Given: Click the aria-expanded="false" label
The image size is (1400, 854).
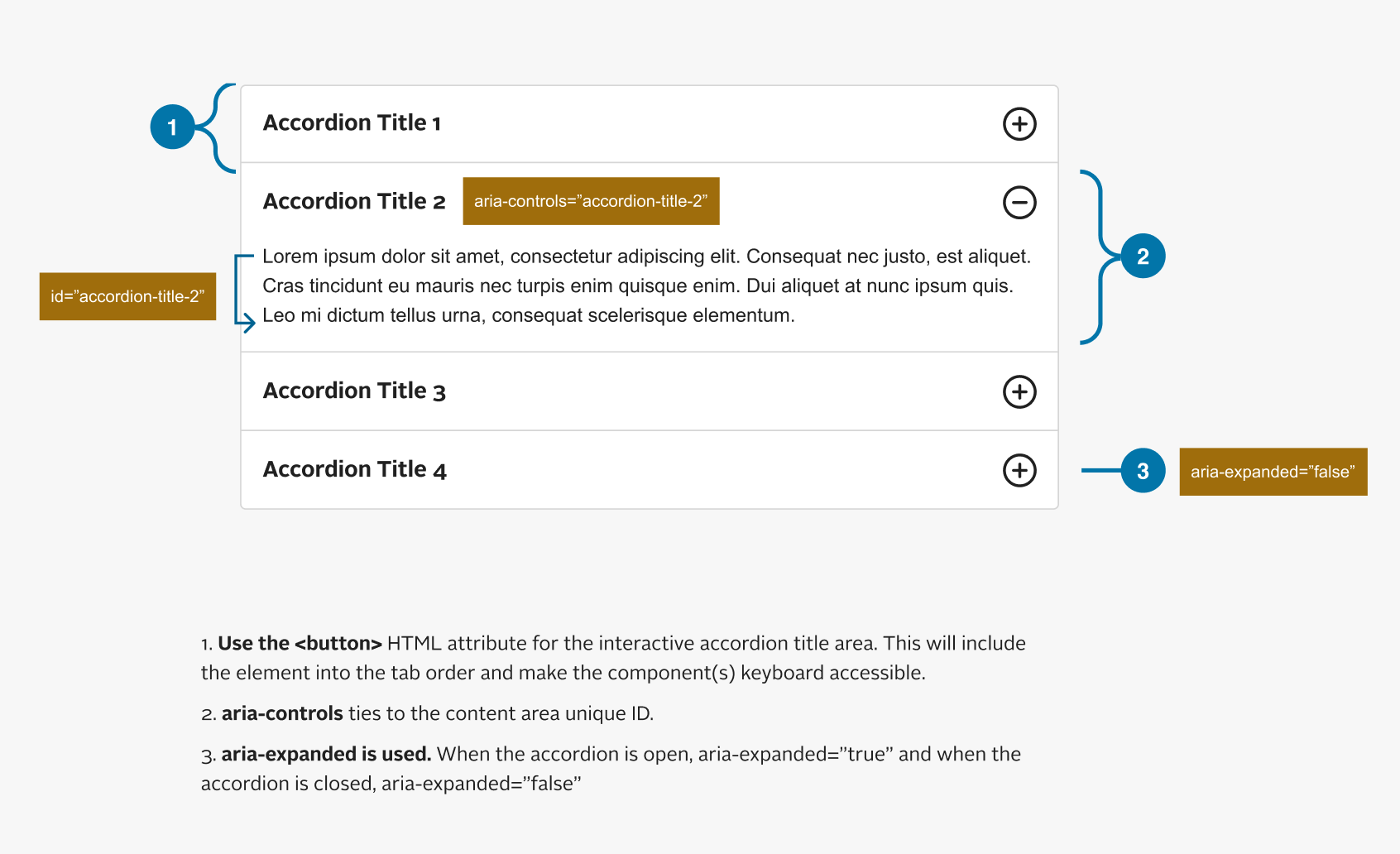Looking at the screenshot, I should [x=1273, y=472].
